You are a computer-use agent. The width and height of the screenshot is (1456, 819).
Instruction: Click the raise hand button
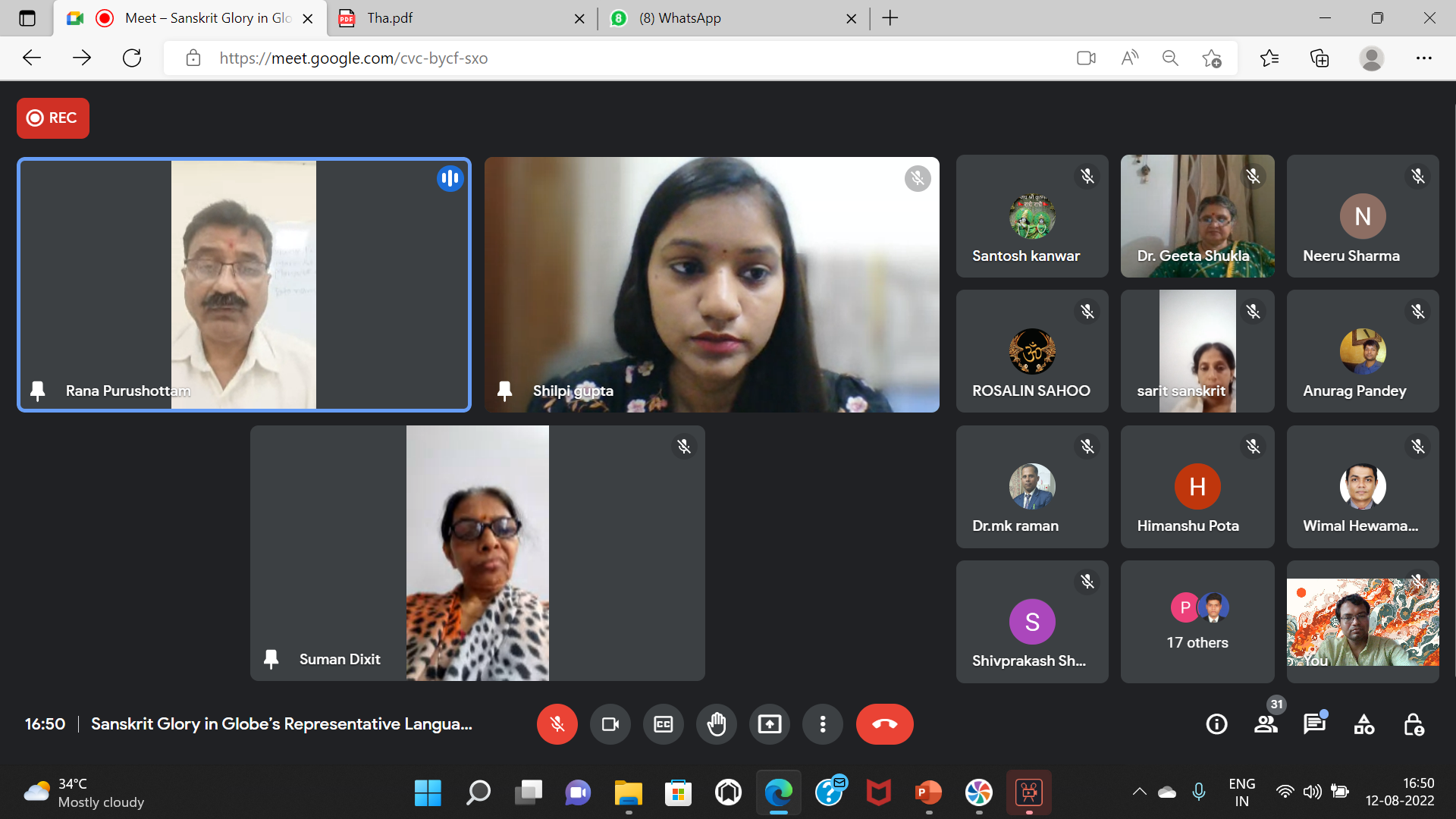[716, 724]
